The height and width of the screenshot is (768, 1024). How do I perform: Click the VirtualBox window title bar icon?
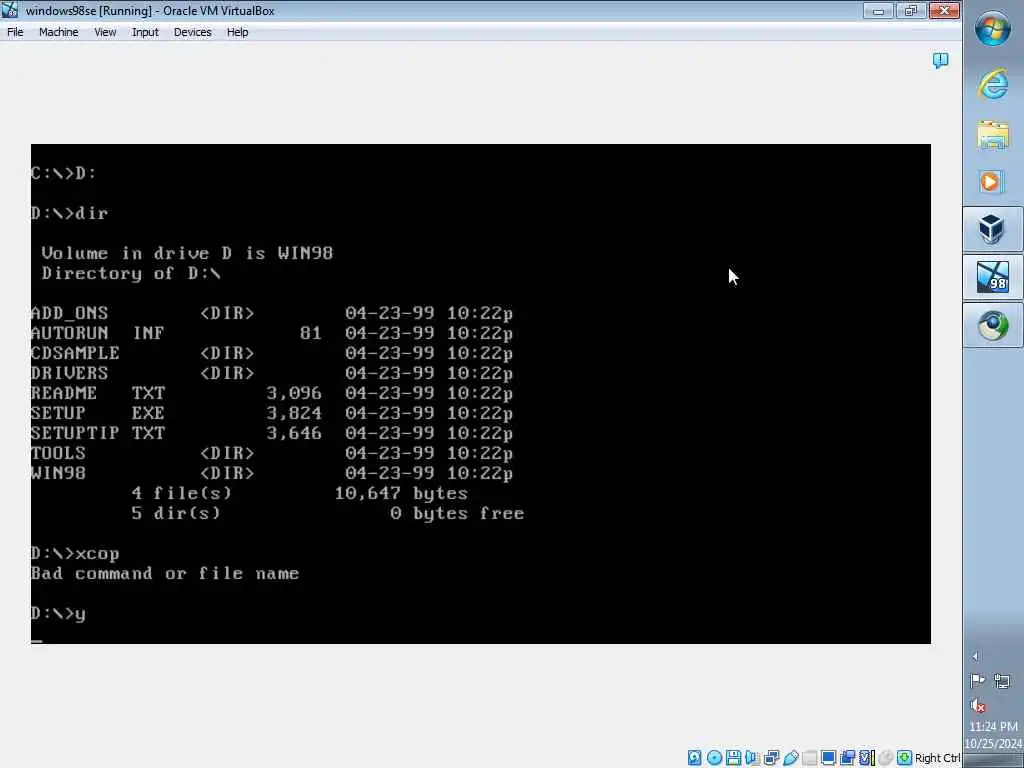(10, 10)
